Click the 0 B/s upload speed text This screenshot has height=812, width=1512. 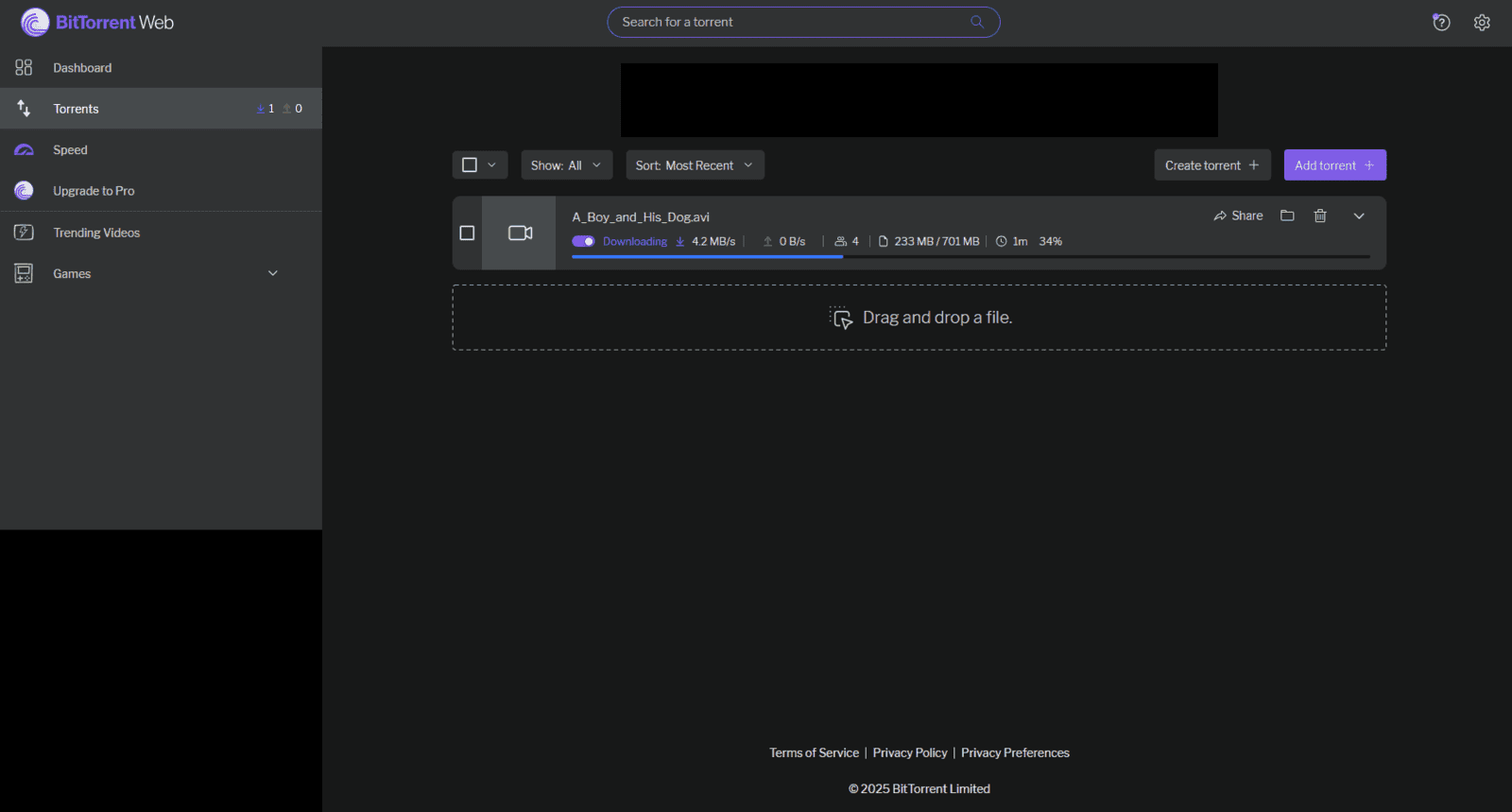(x=792, y=241)
